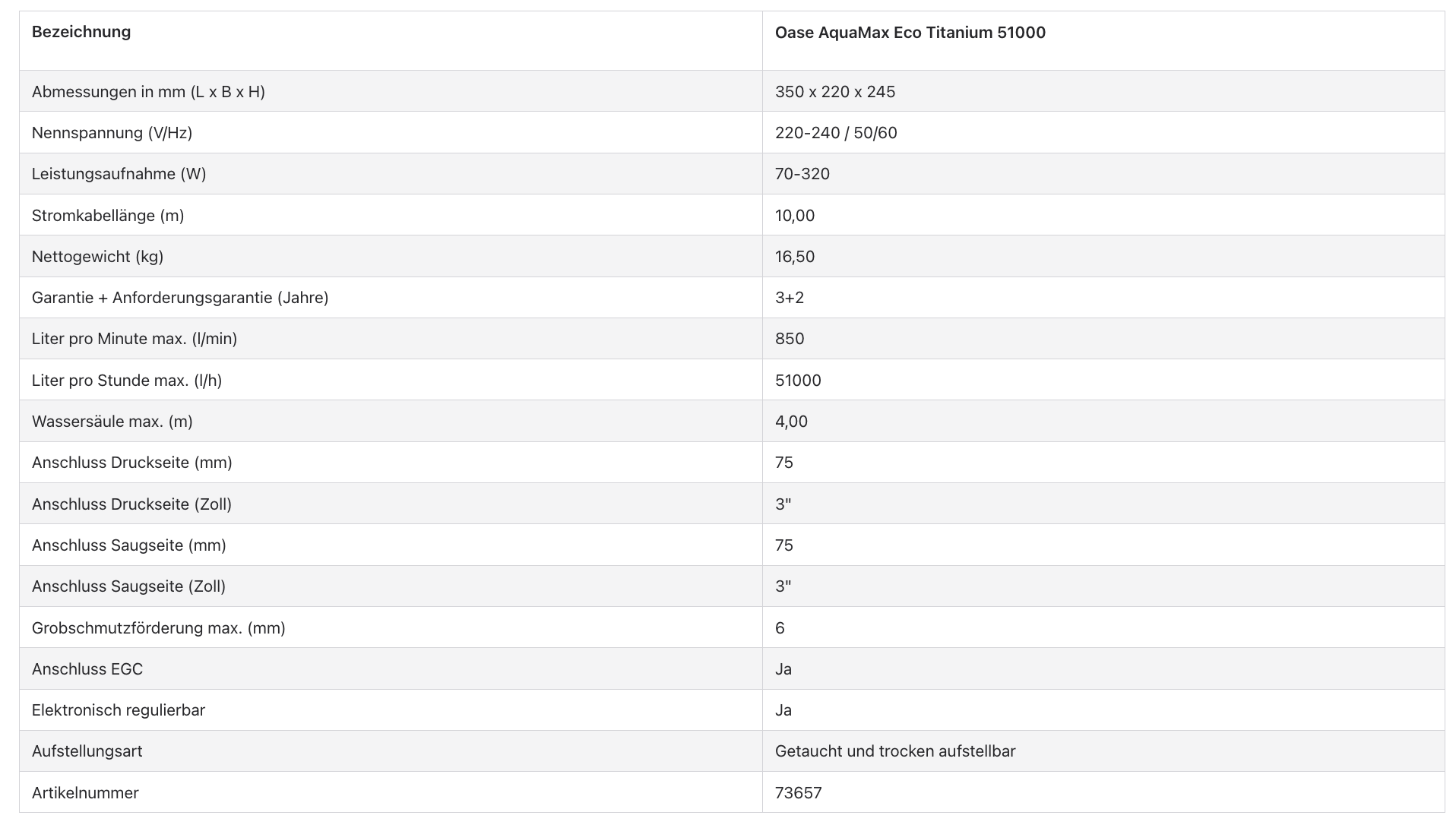This screenshot has width=1456, height=828.
Task: Click the Grobschmutzförderung max. (mm) label
Action: pos(158,628)
